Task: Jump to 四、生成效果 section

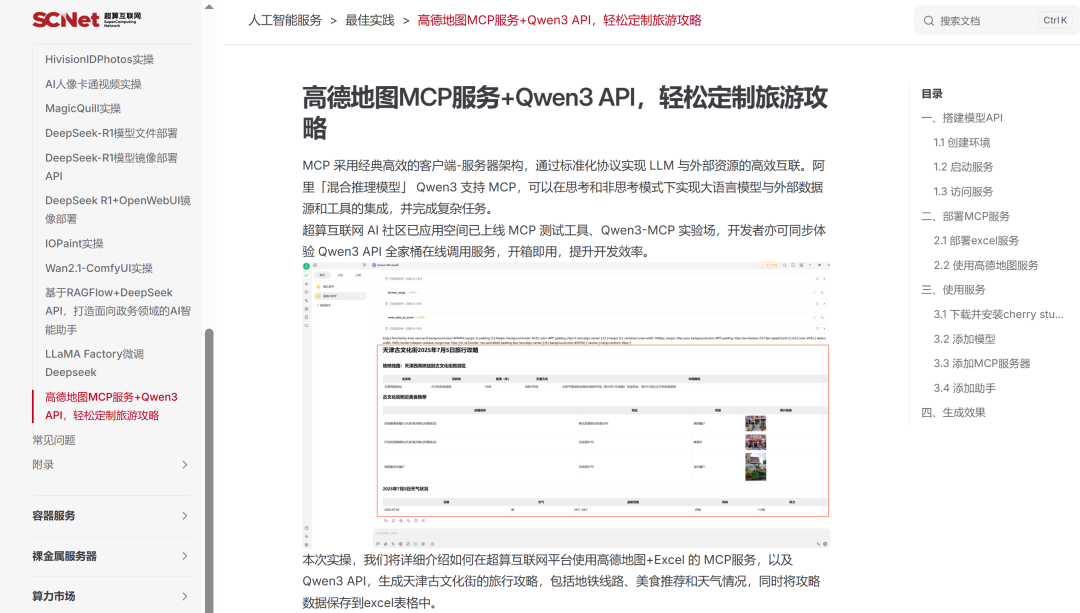Action: coord(953,413)
